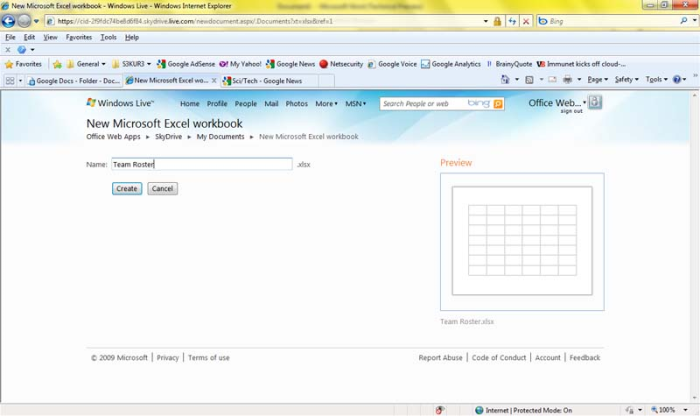Image resolution: width=700 pixels, height=416 pixels.
Task: Switch to Google Docs - Folder tab
Action: [x=74, y=81]
